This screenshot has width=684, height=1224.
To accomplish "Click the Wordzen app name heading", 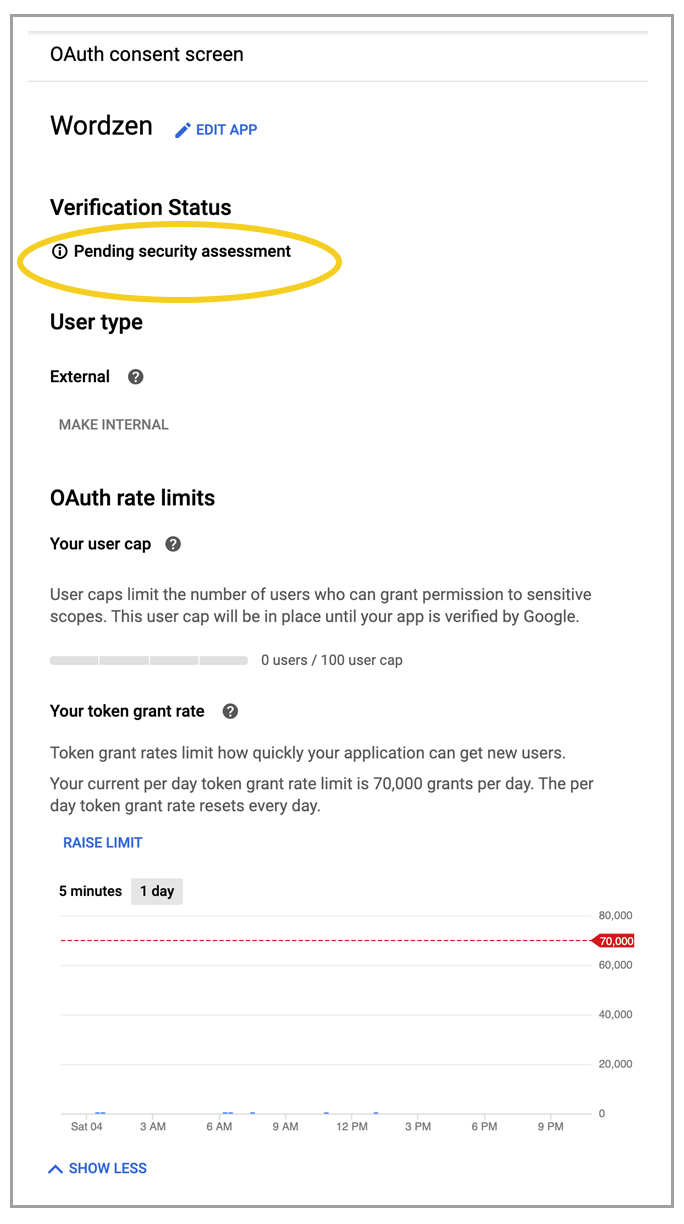I will pyautogui.click(x=101, y=126).
